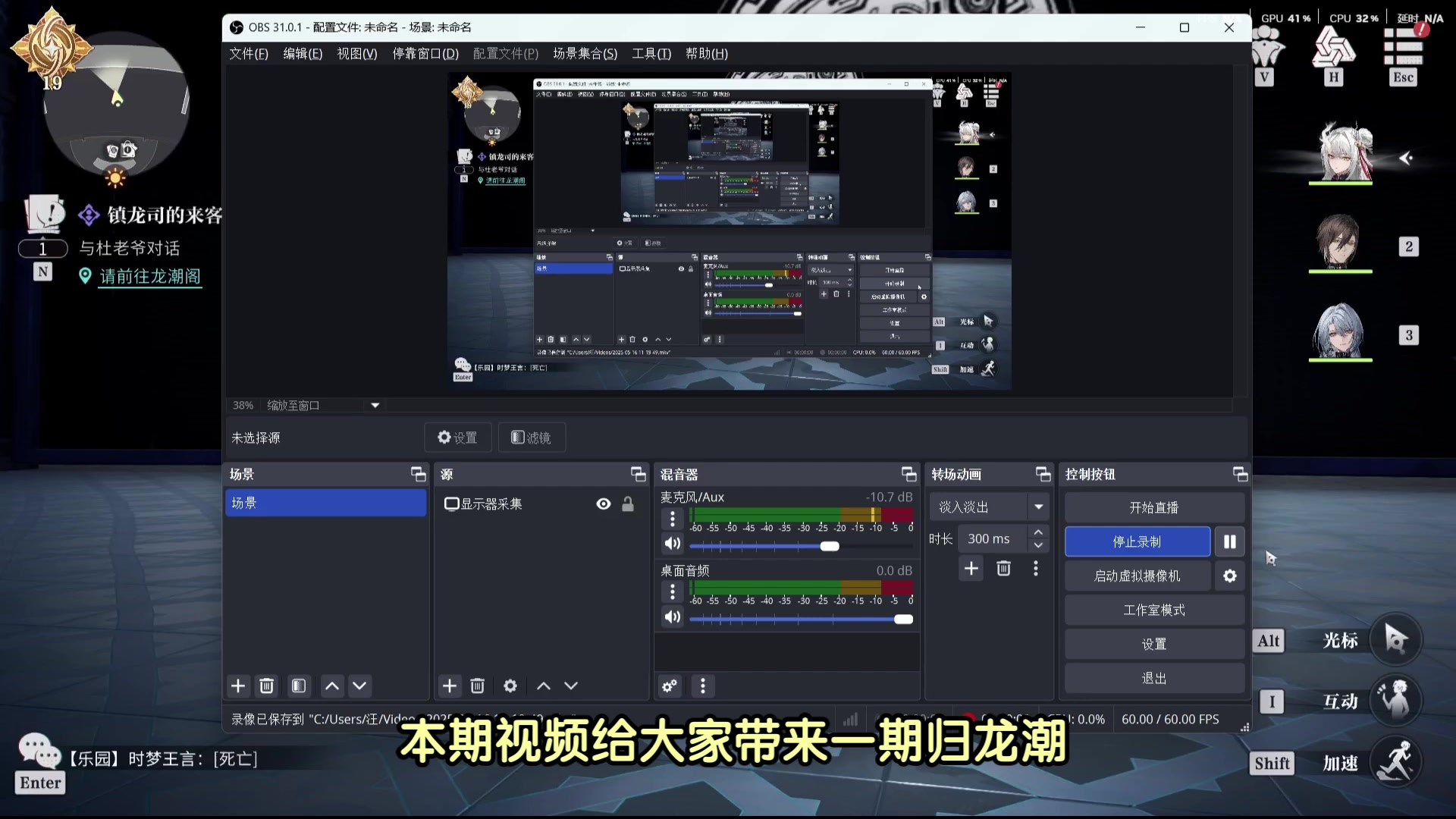Select 显示器采集 source row
Viewport: 1456px width, 819px height.
pos(541,504)
